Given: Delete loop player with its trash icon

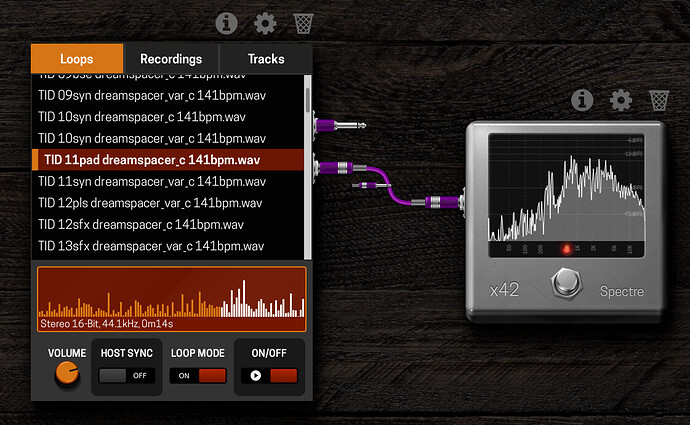Looking at the screenshot, I should [x=303, y=24].
